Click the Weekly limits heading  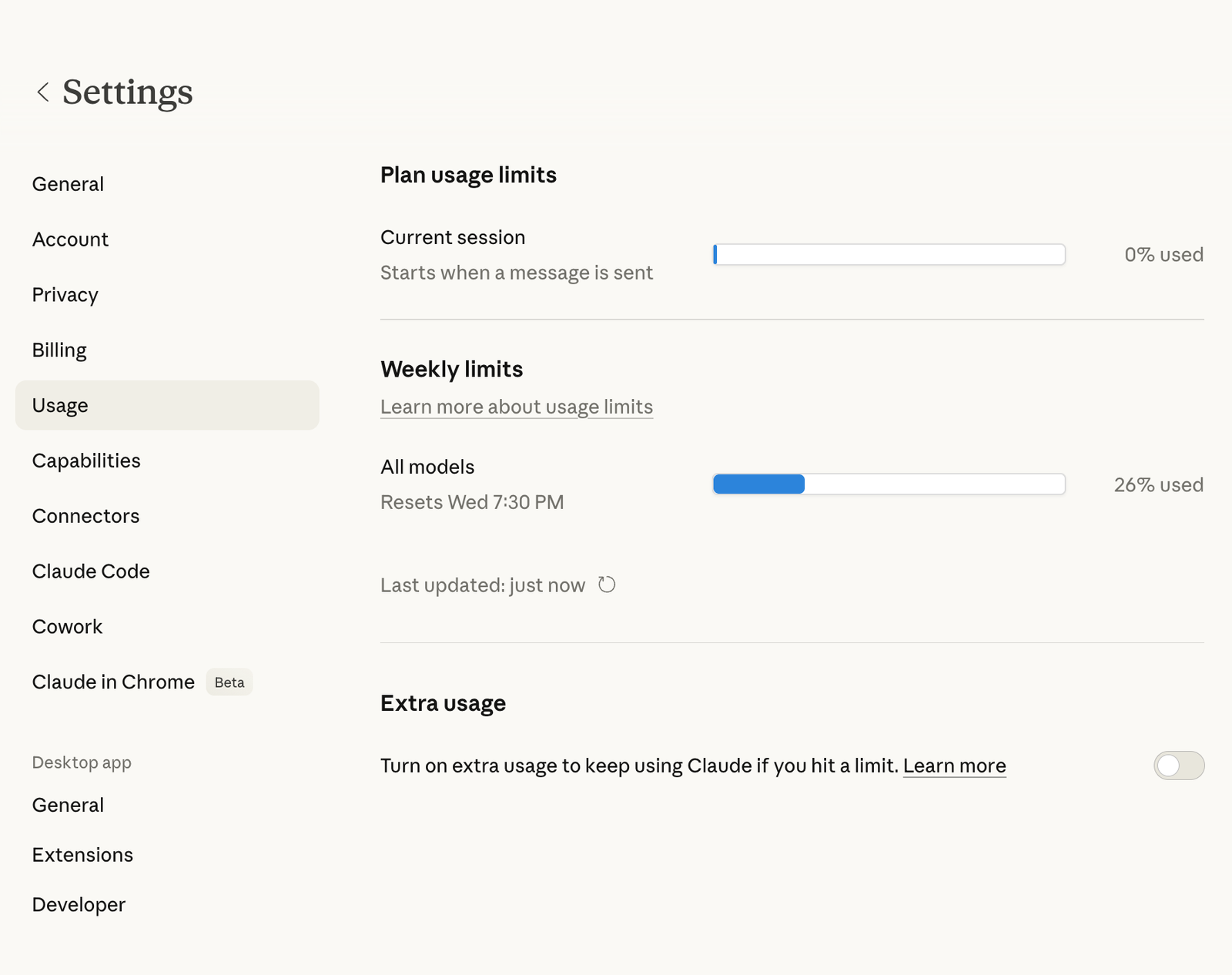tap(451, 369)
